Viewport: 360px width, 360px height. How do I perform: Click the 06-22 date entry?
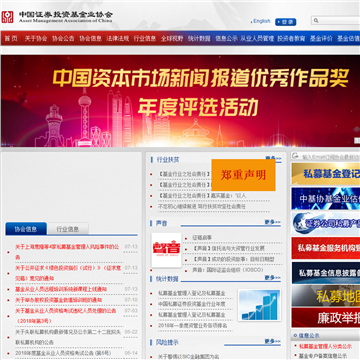[131, 332]
